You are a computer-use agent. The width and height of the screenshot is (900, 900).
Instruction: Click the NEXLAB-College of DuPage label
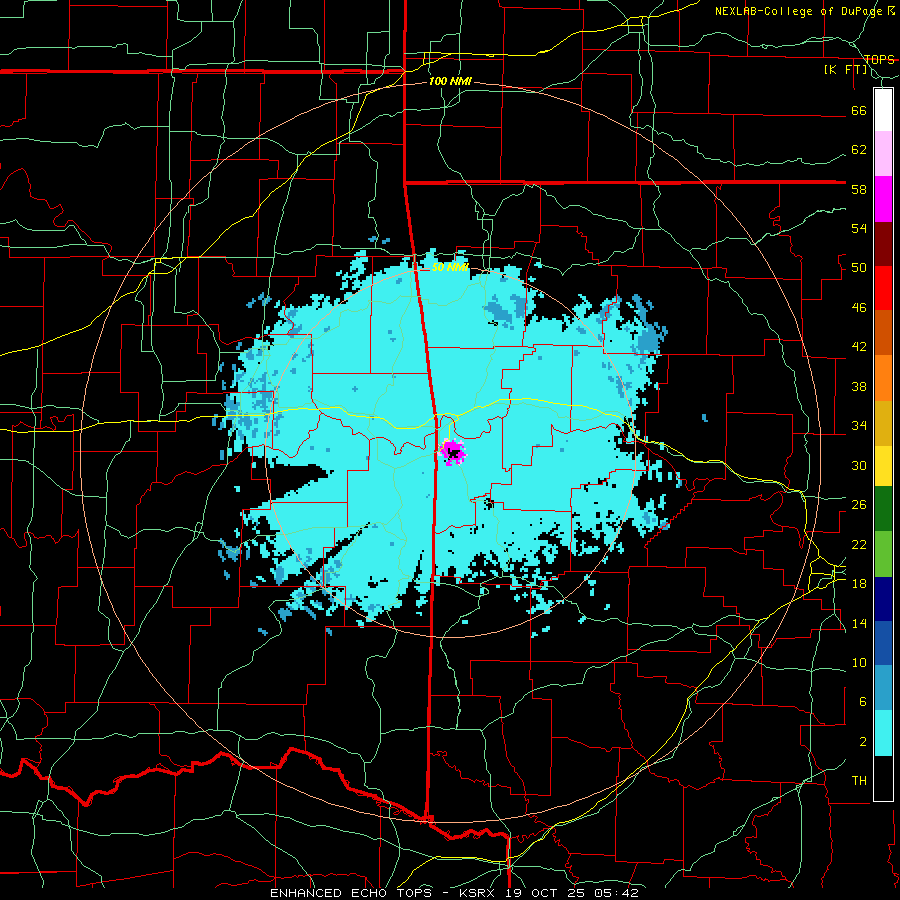pos(801,11)
